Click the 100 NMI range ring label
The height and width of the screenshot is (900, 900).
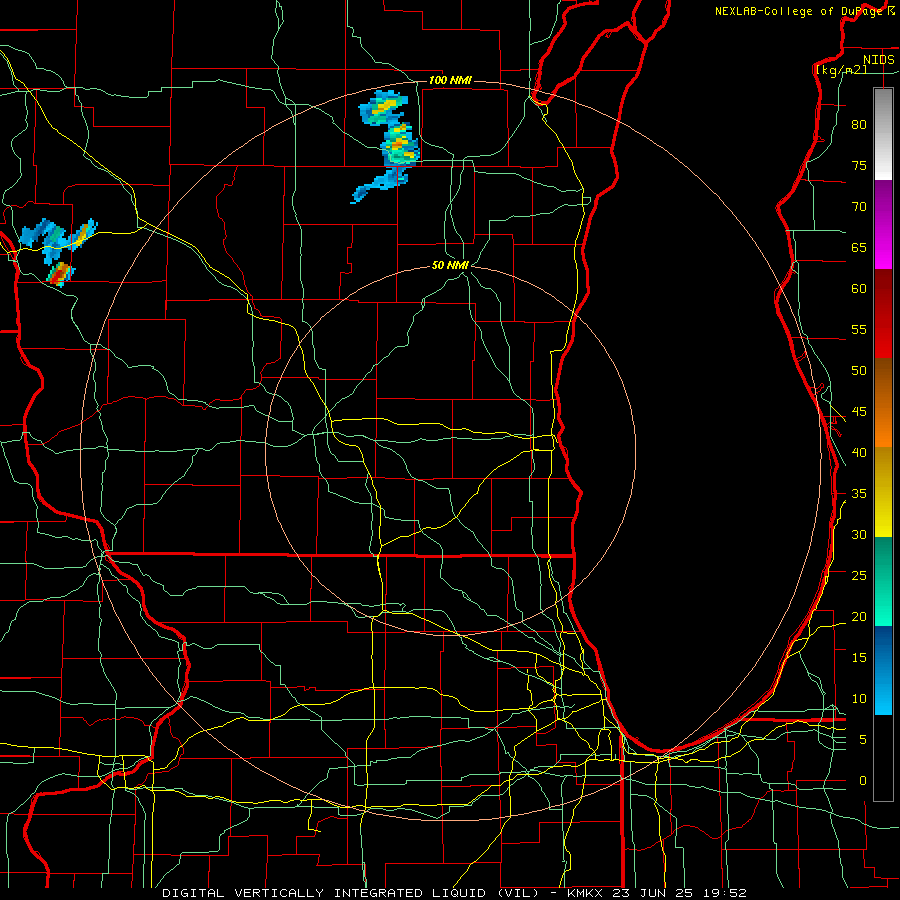[450, 80]
